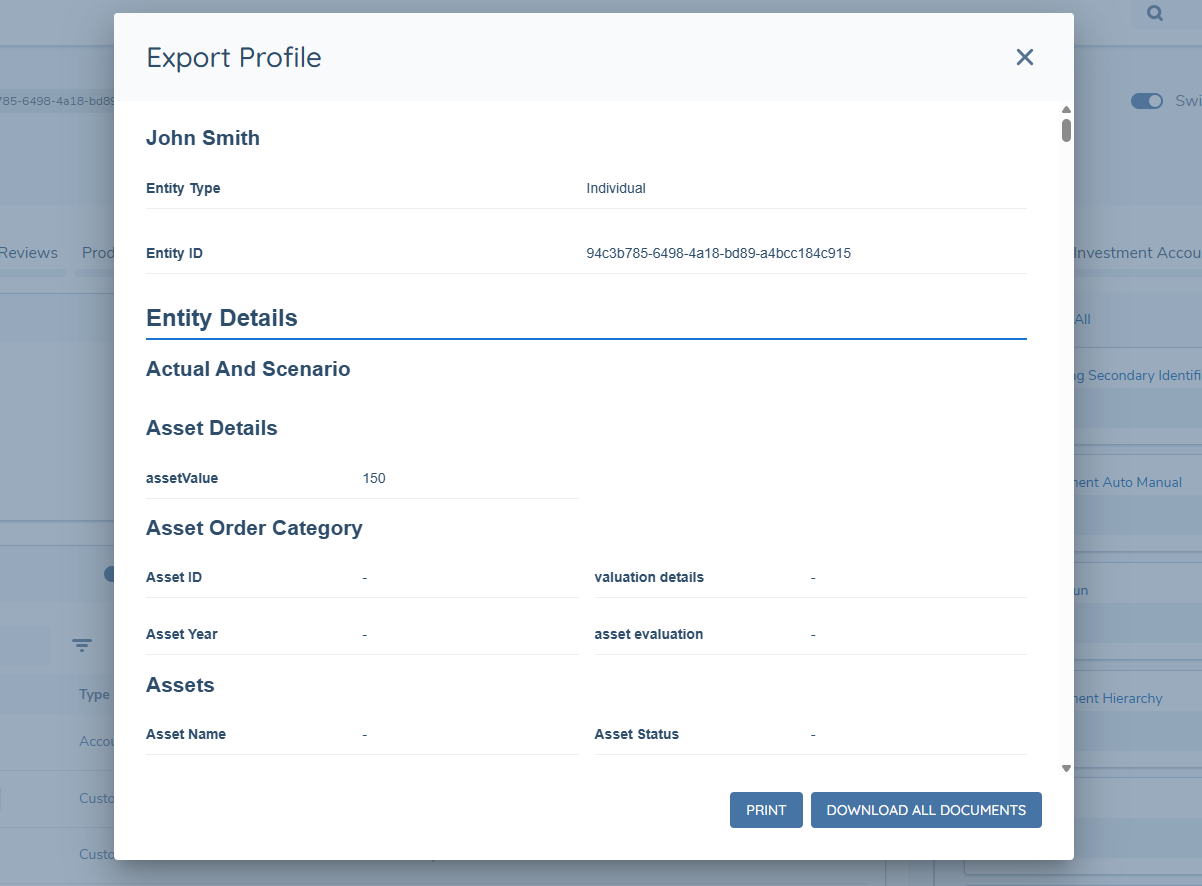1202x886 pixels.
Task: Click the filter icon above the table
Action: tap(81, 645)
